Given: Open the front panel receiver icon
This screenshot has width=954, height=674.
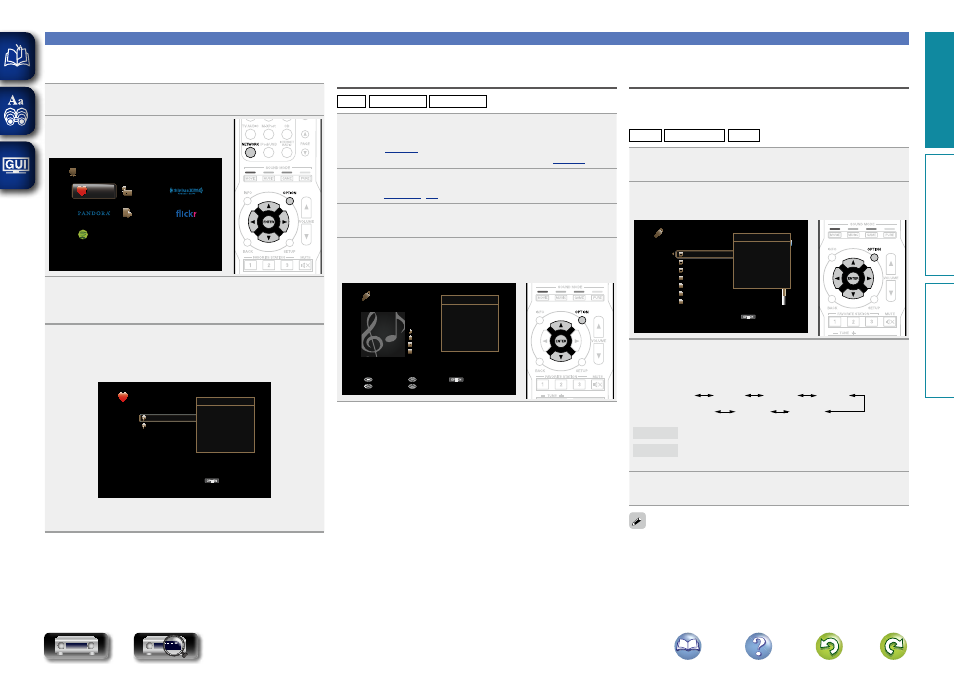Looking at the screenshot, I should coord(77,646).
